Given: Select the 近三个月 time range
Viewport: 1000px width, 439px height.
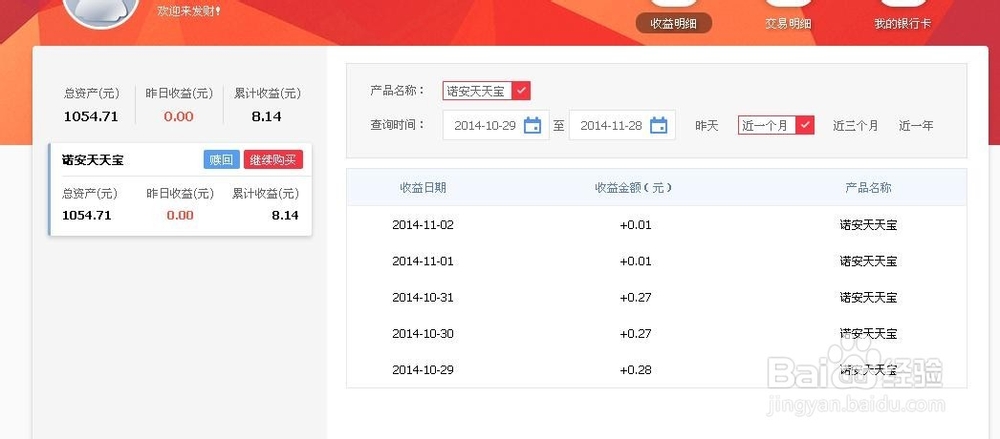Looking at the screenshot, I should 855,126.
